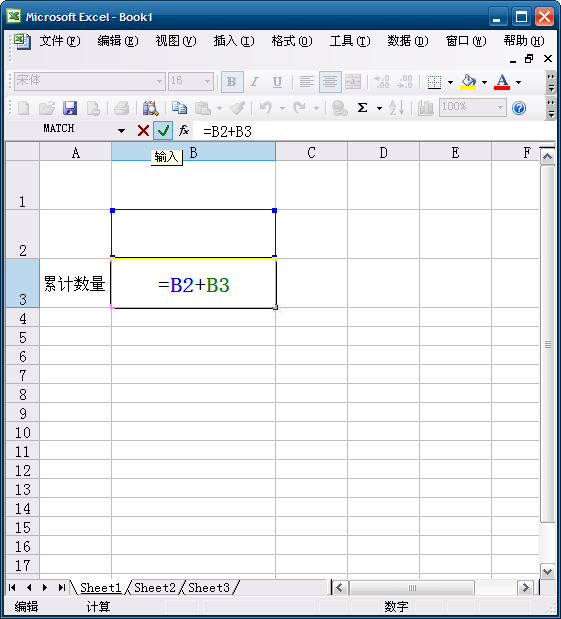Click the Borders icon

(434, 82)
